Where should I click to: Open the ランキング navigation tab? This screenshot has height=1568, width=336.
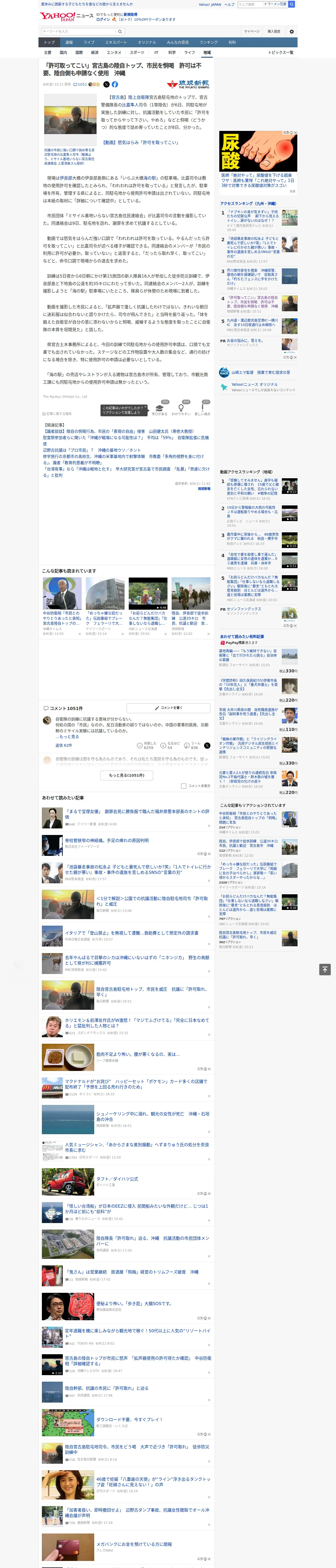click(x=209, y=43)
